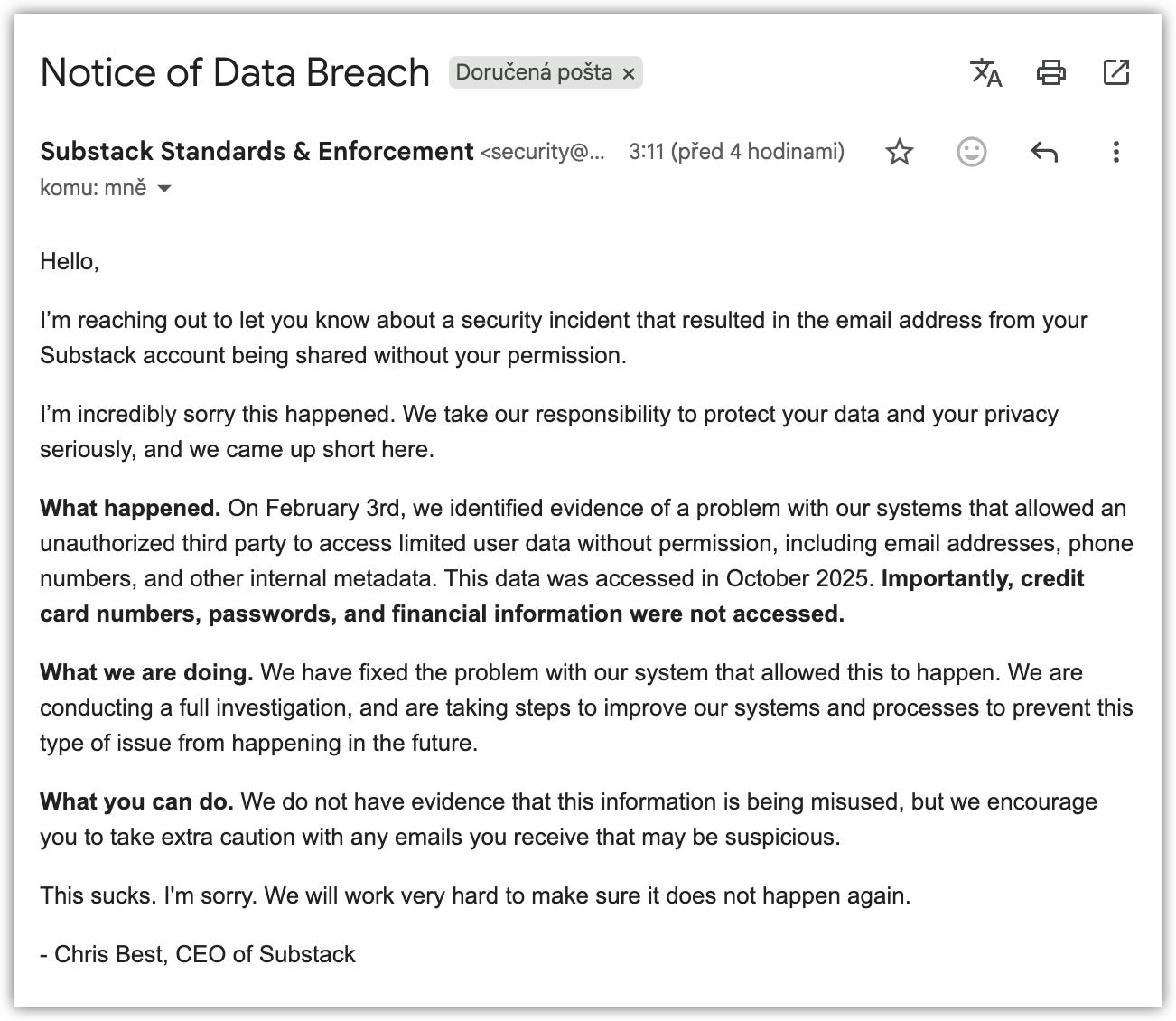
Task: Click the bold What we are doing. heading
Action: tap(146, 672)
